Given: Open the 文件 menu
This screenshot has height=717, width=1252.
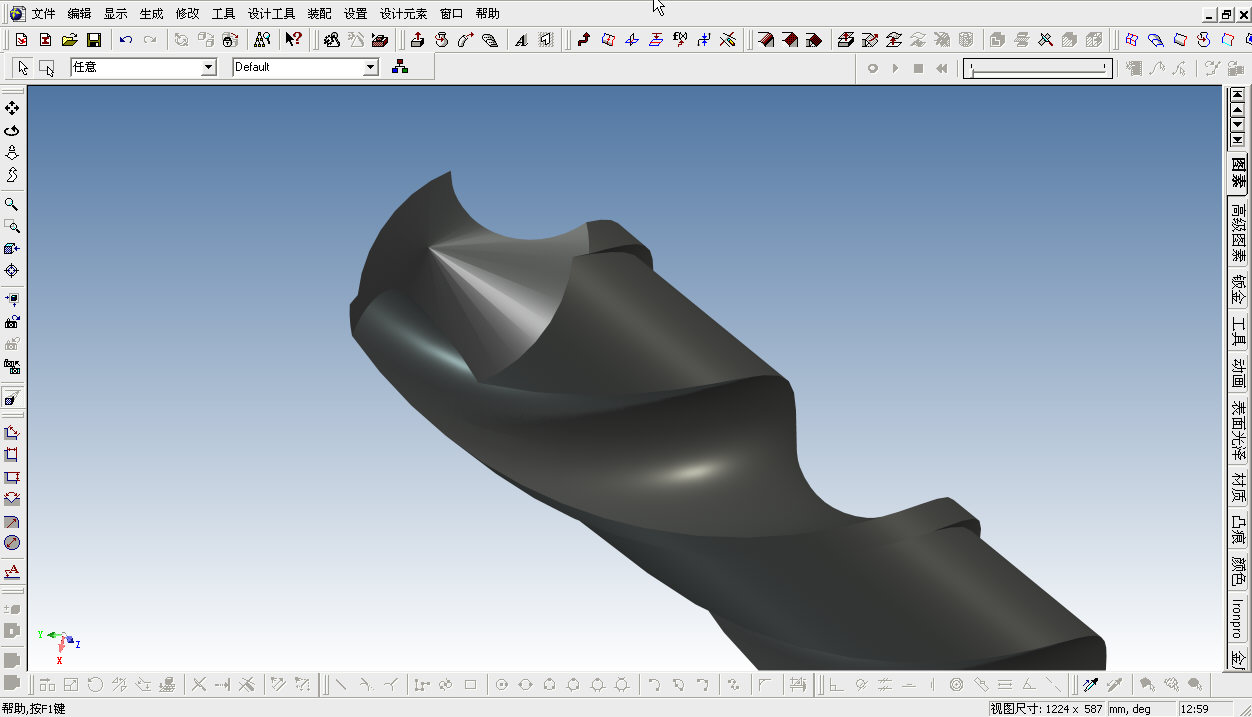Looking at the screenshot, I should click(x=44, y=14).
